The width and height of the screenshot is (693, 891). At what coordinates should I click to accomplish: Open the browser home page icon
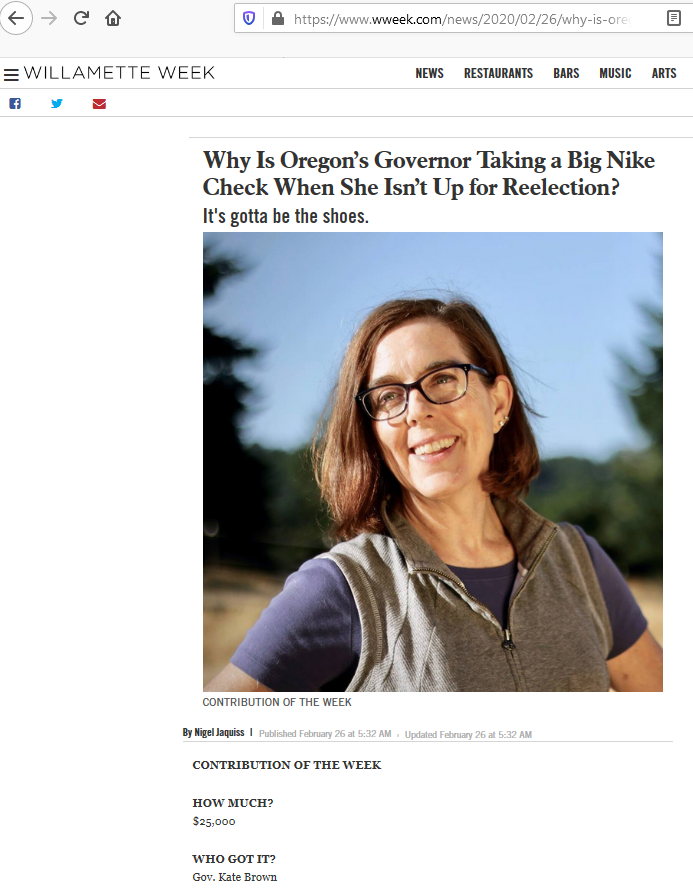[x=113, y=19]
